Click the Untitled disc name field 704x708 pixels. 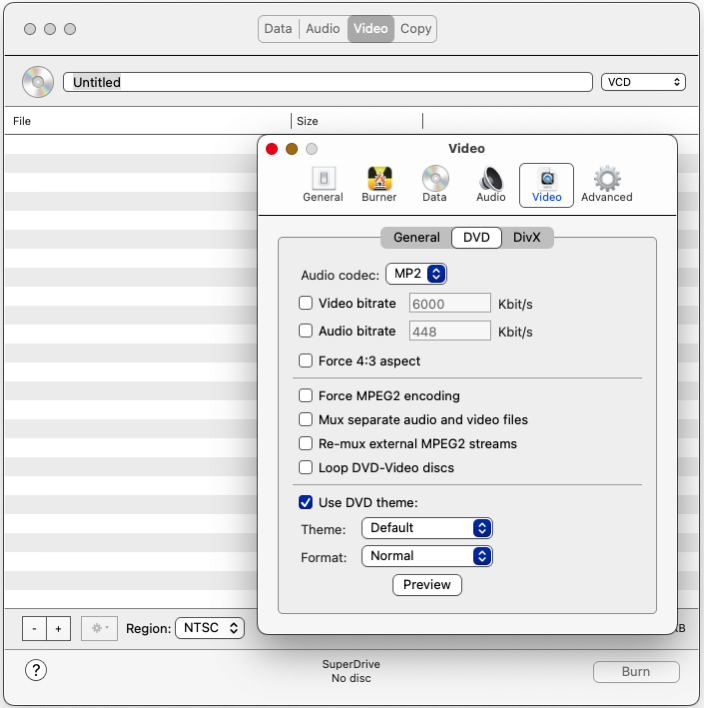(328, 82)
